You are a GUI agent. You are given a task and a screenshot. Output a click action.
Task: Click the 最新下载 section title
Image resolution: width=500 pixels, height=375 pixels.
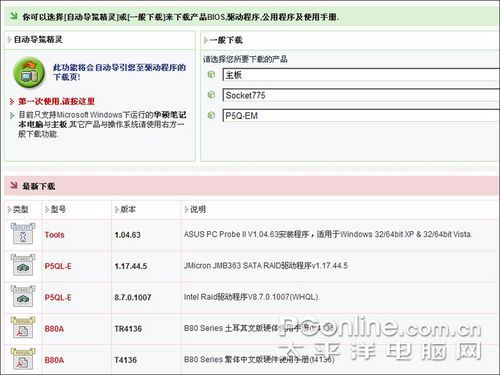(38, 186)
